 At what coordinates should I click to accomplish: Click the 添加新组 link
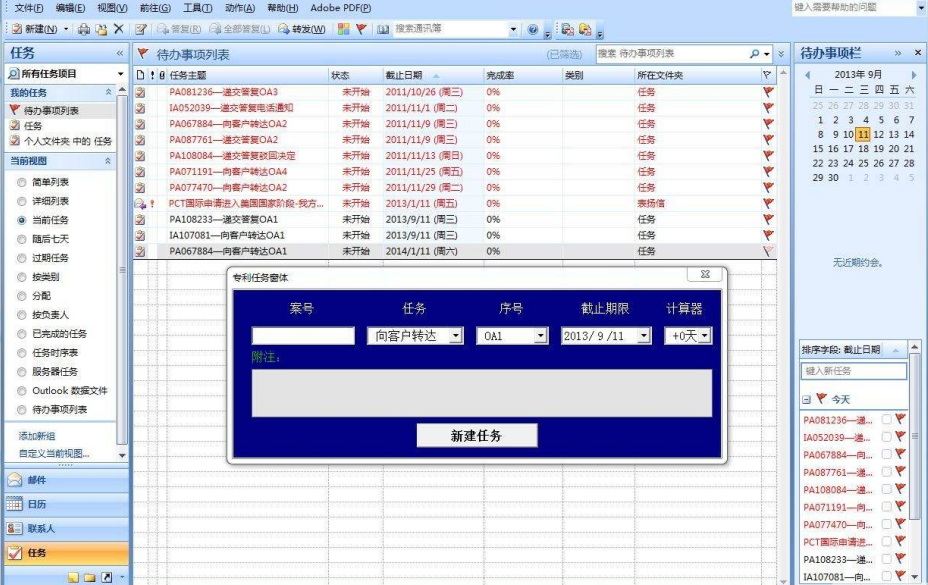(x=37, y=436)
